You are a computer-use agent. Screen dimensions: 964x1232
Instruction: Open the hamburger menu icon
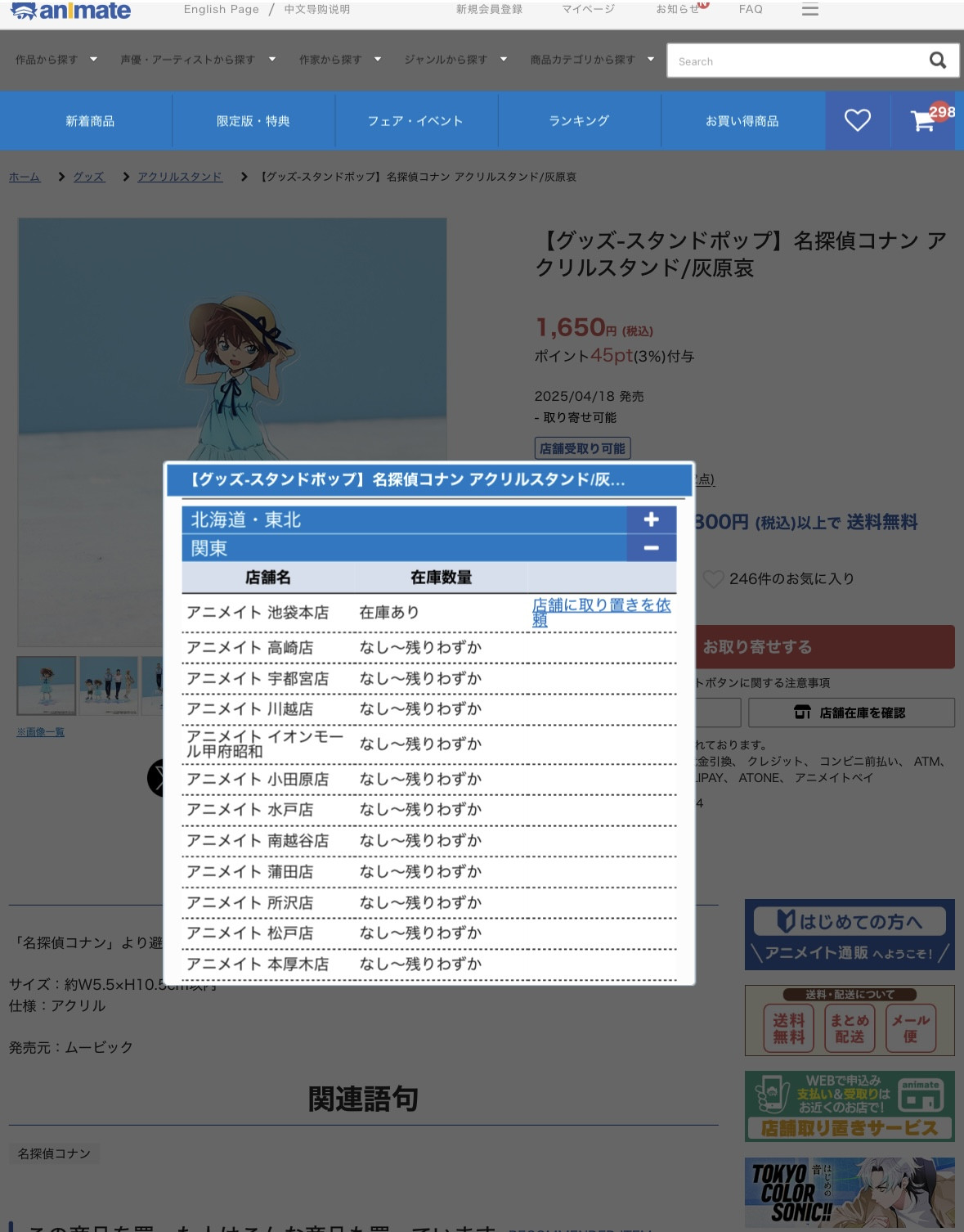pyautogui.click(x=809, y=10)
